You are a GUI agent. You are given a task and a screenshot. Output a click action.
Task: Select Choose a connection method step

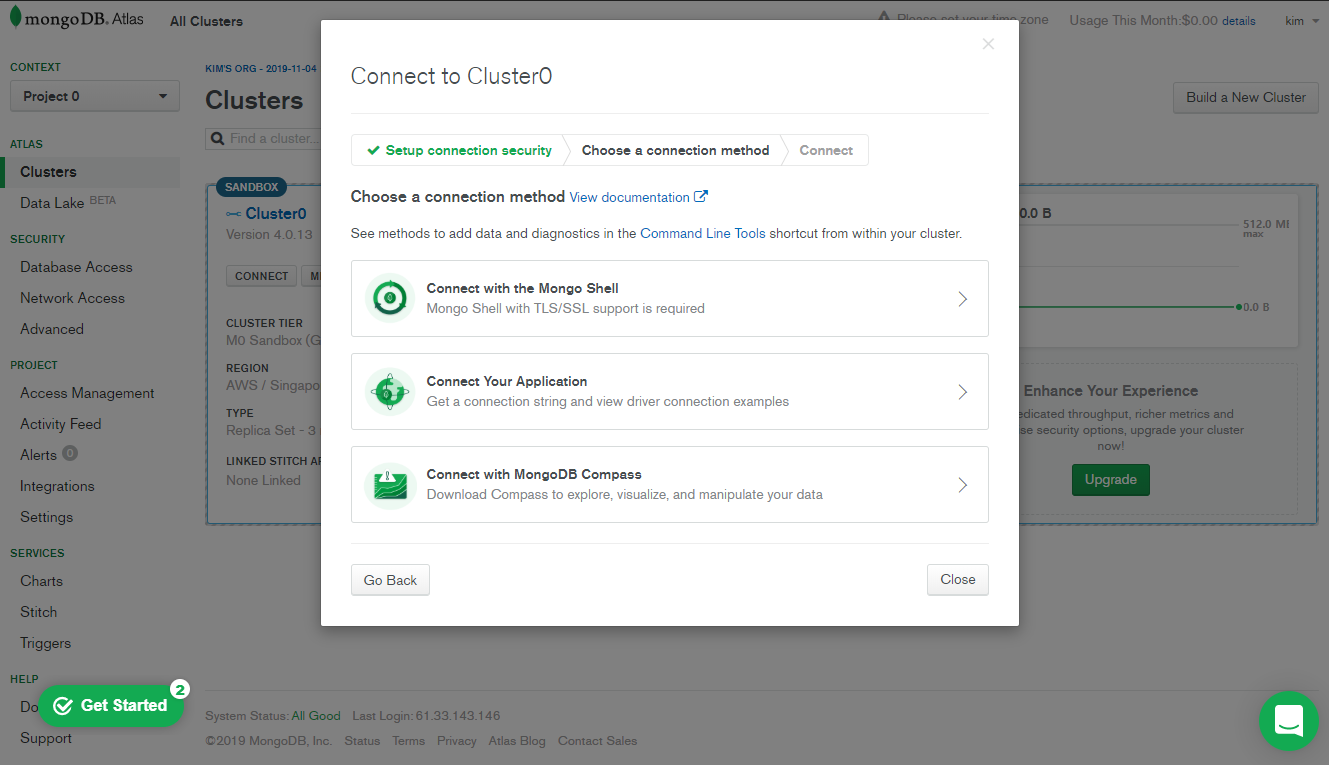click(676, 150)
